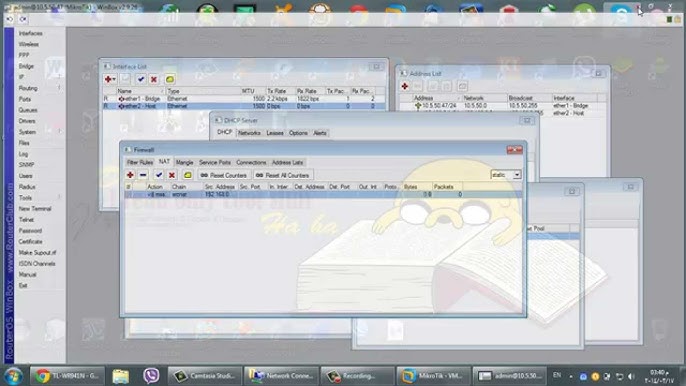This screenshot has width=686, height=386.
Task: Open the SNMP menu item
Action: [x=26, y=165]
